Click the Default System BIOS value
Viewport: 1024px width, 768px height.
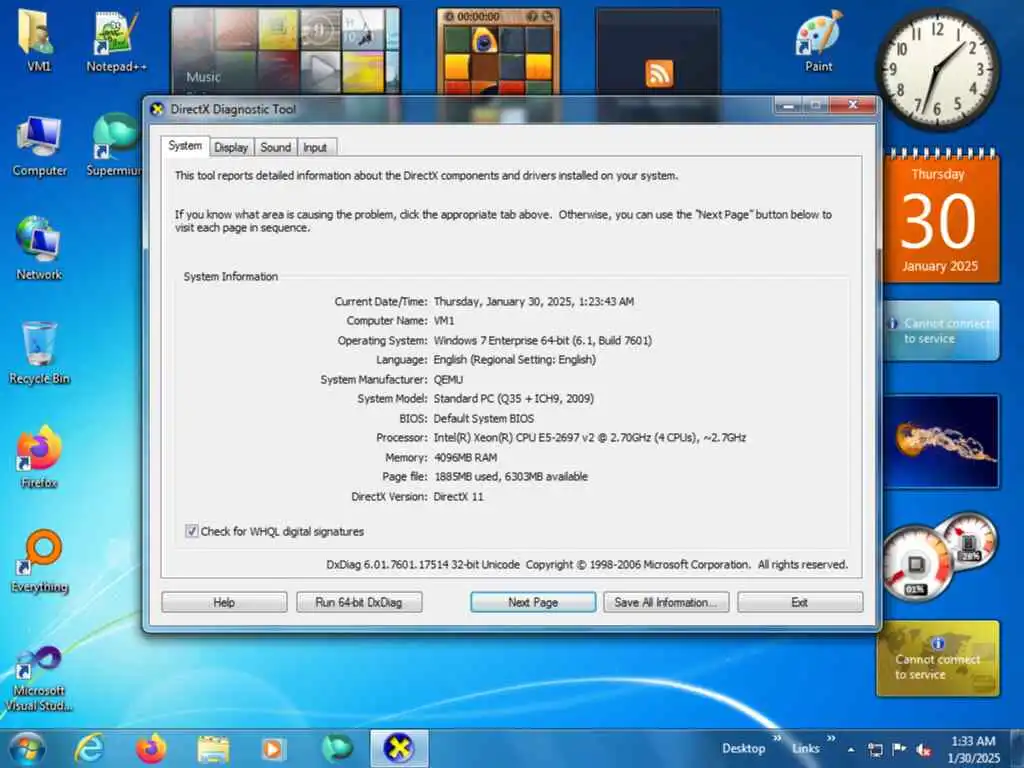(484, 418)
